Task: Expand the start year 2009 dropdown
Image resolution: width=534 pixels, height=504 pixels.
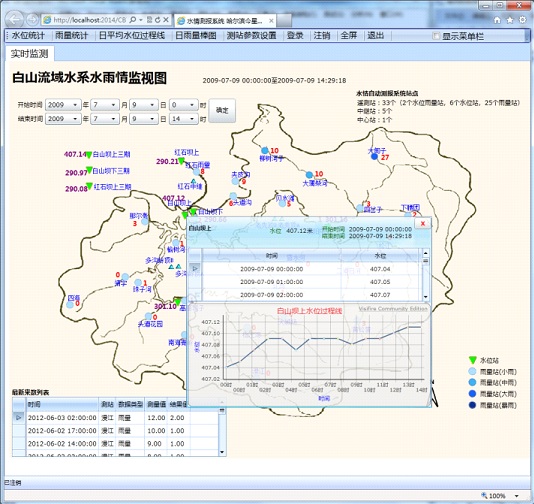Action: [63, 105]
